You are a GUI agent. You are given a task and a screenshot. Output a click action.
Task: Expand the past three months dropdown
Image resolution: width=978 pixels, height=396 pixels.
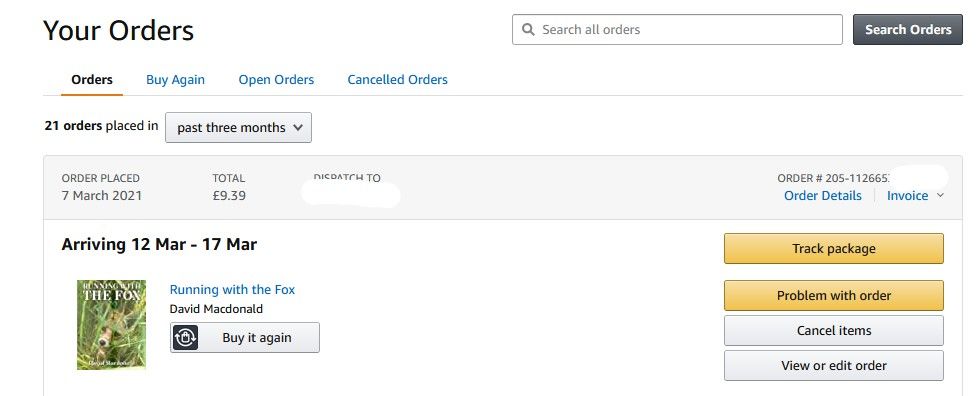pos(238,127)
